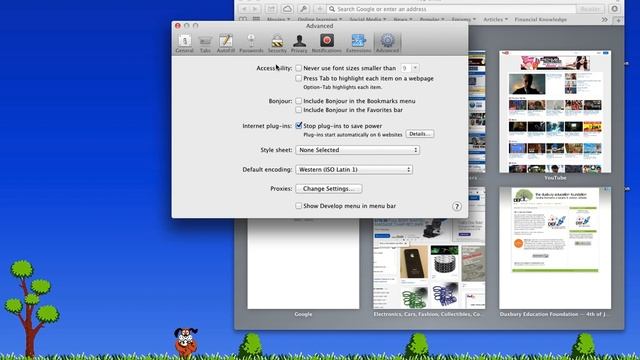Expand the Forums bookmarks folder
This screenshot has height=360, width=640.
point(463,20)
